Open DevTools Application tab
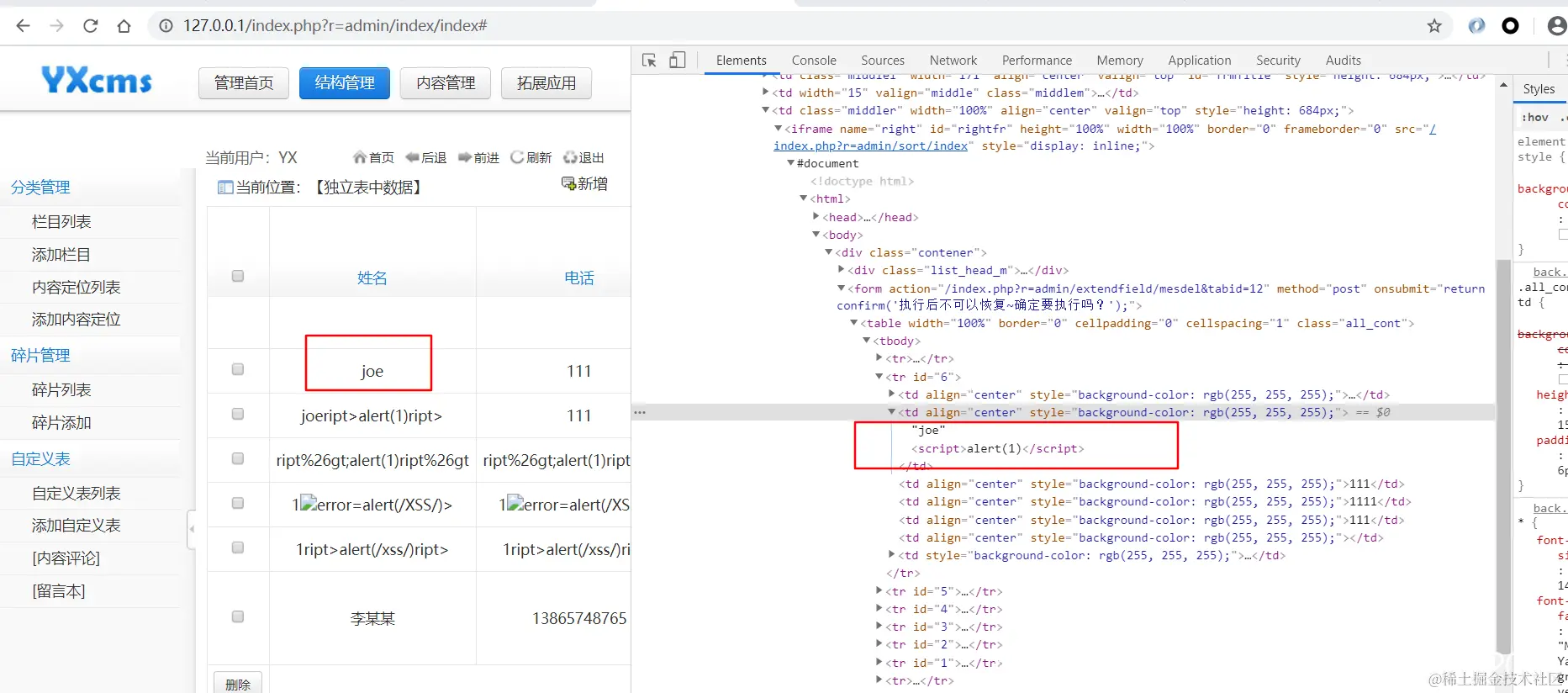 (x=1199, y=61)
